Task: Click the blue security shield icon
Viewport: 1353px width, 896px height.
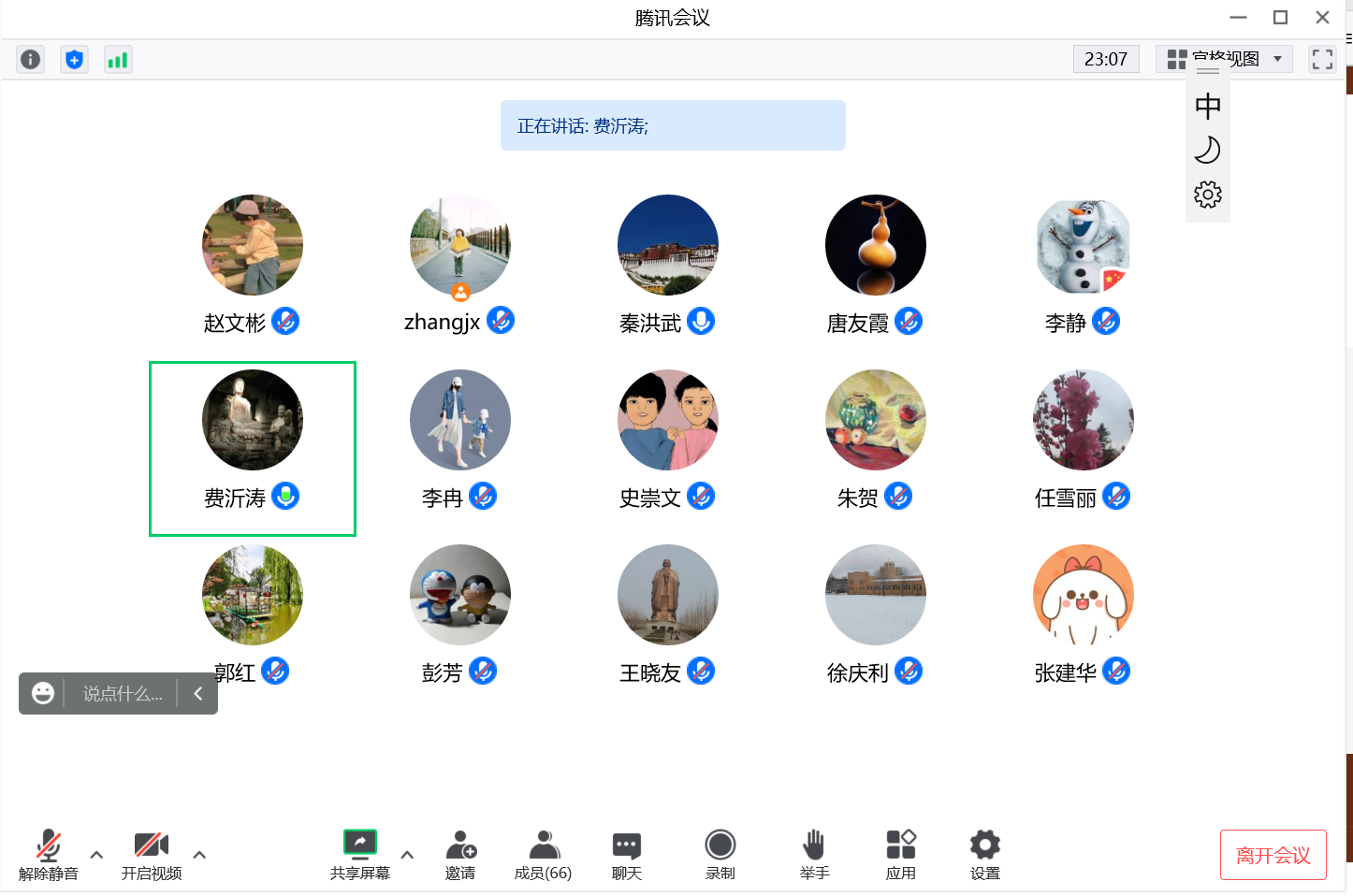Action: [x=74, y=60]
